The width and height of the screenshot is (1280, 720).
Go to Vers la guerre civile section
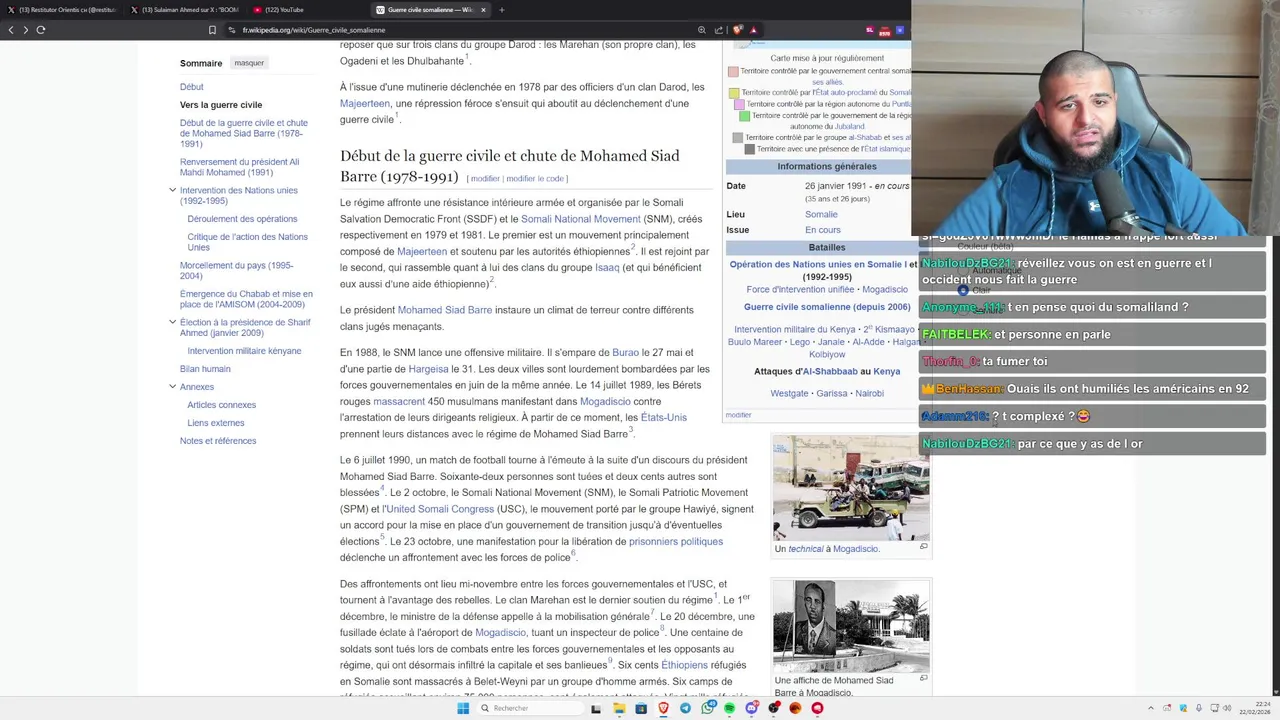(x=221, y=105)
